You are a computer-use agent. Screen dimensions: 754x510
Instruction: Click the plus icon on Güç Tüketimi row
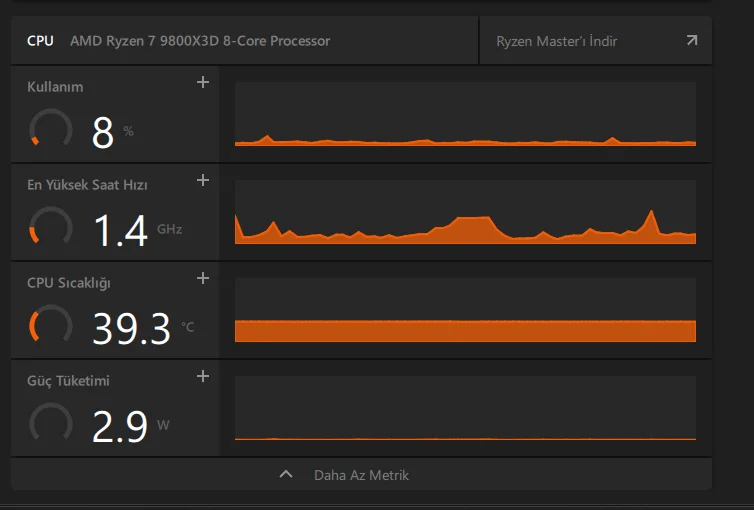203,376
